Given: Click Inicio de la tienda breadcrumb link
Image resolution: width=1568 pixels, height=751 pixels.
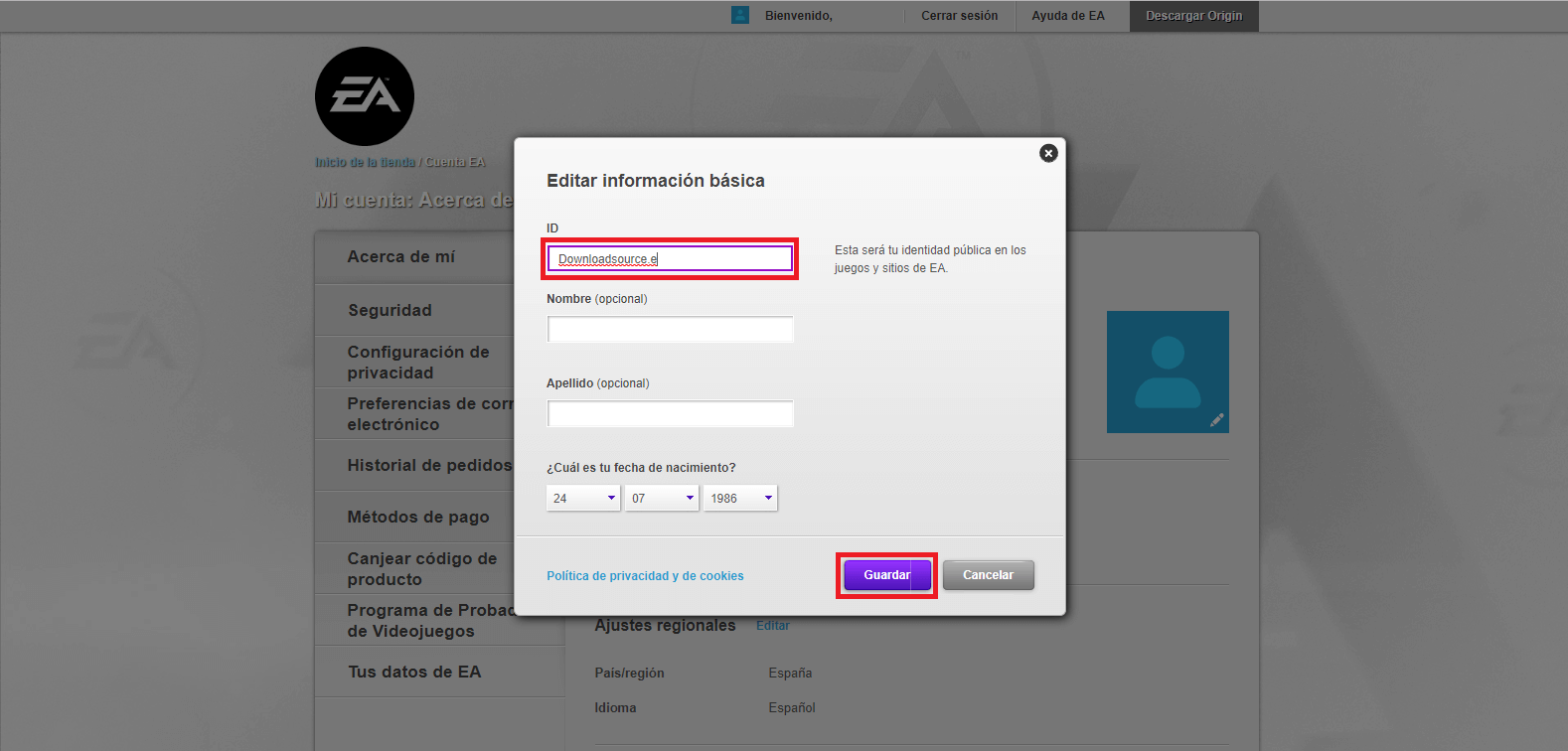Looking at the screenshot, I should [x=365, y=162].
